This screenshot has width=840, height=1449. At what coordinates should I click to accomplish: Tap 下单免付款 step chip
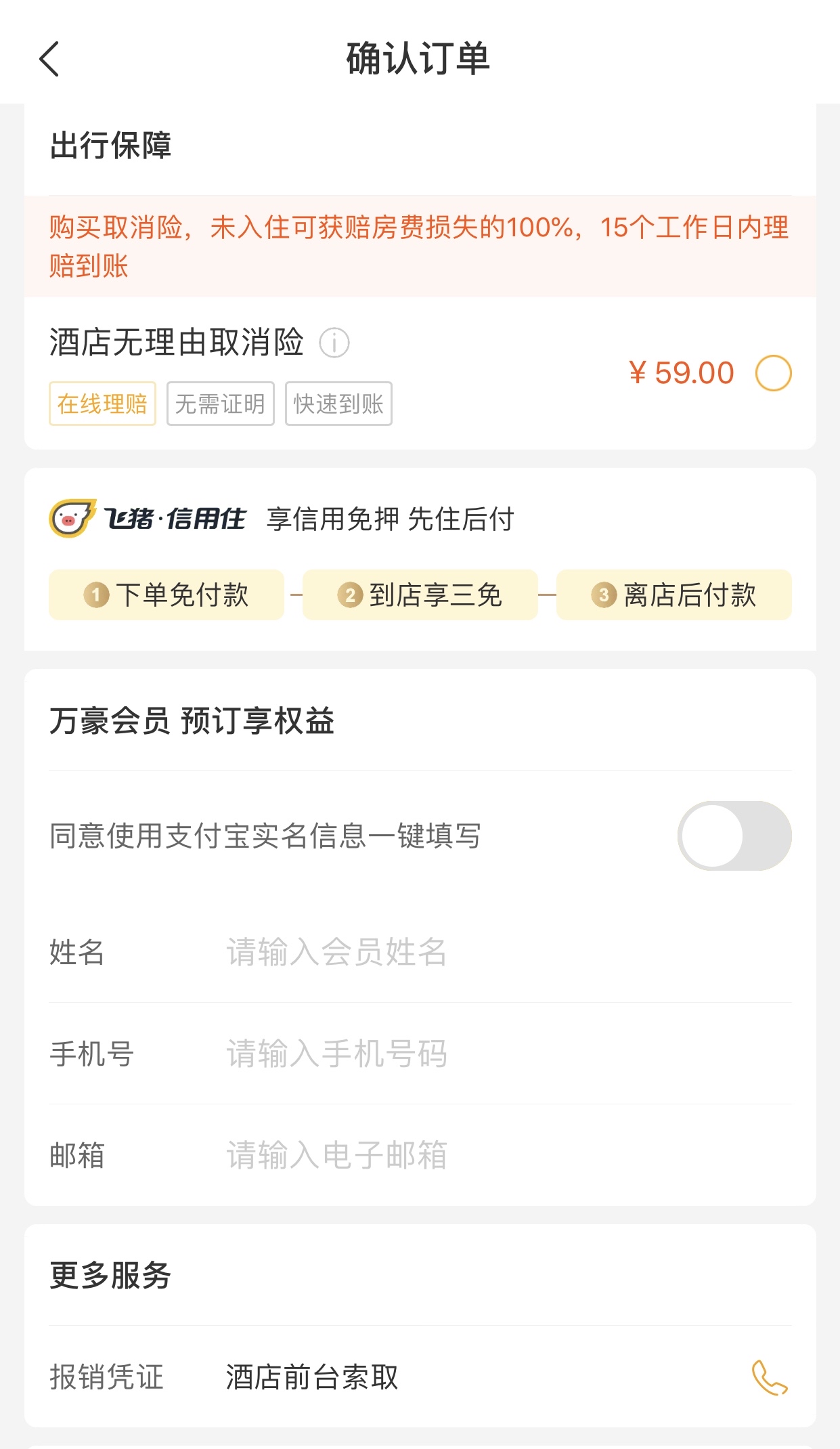coord(166,595)
